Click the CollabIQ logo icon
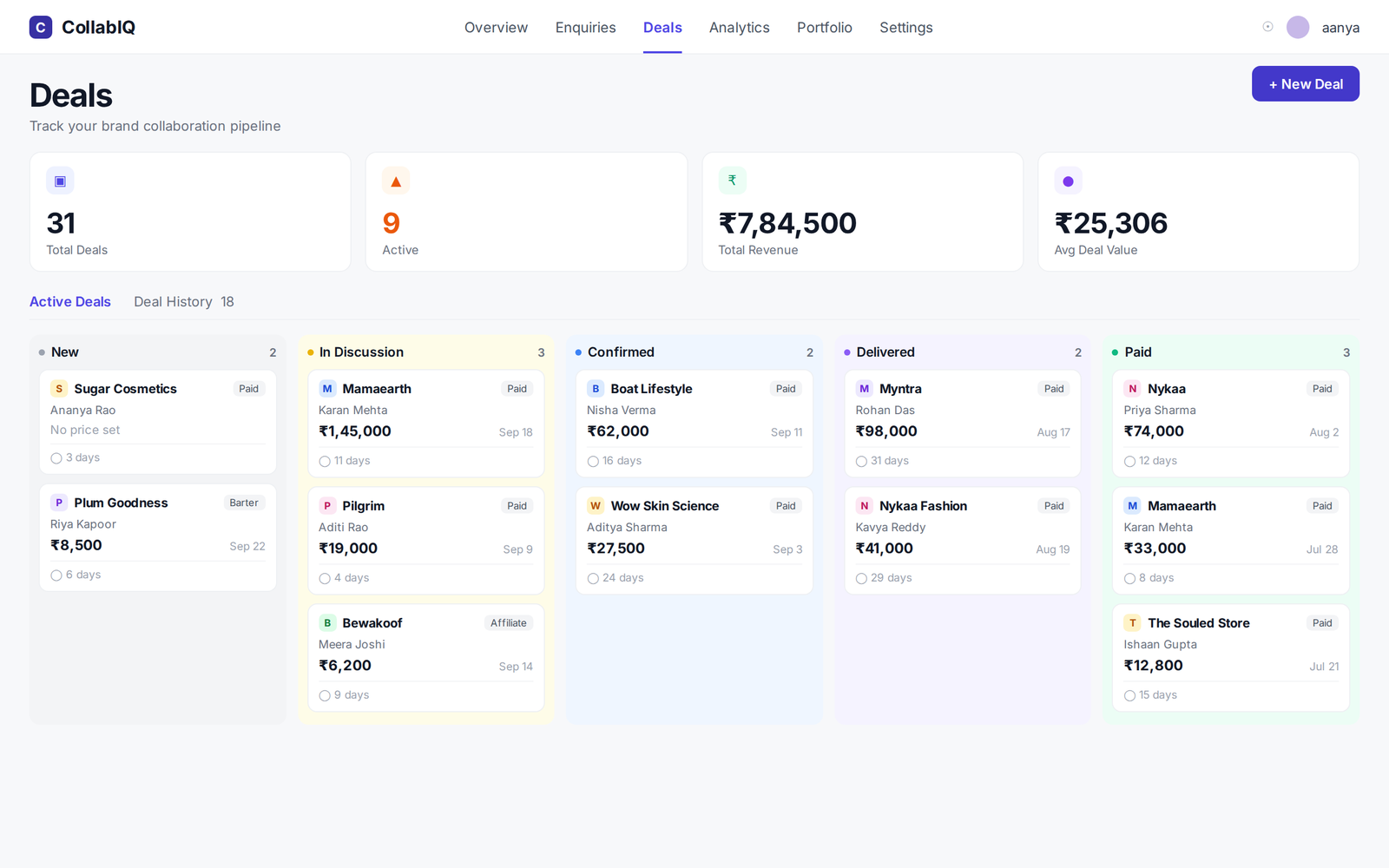1389x868 pixels. (41, 27)
